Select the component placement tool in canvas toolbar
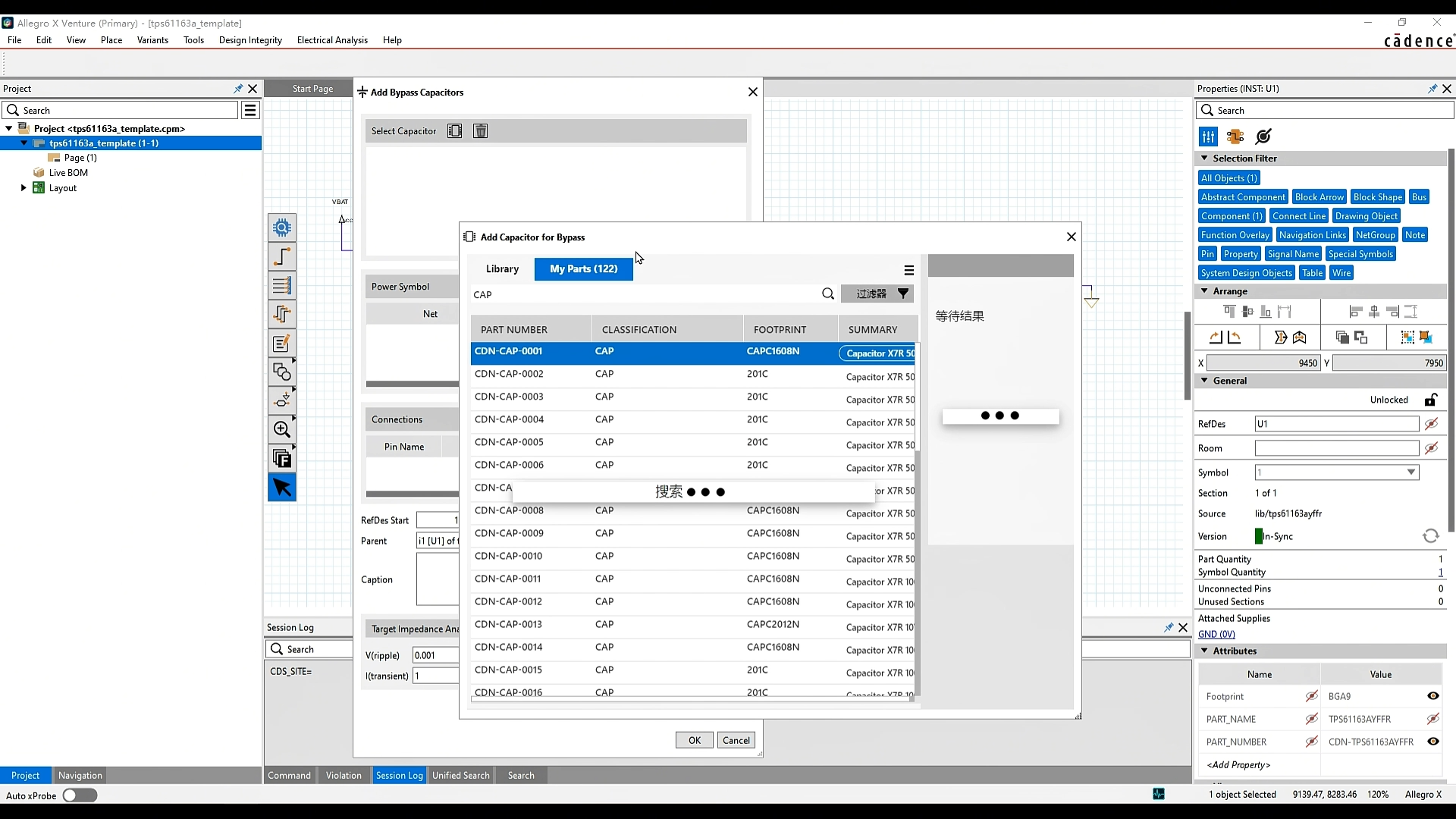1456x819 pixels. (x=282, y=227)
